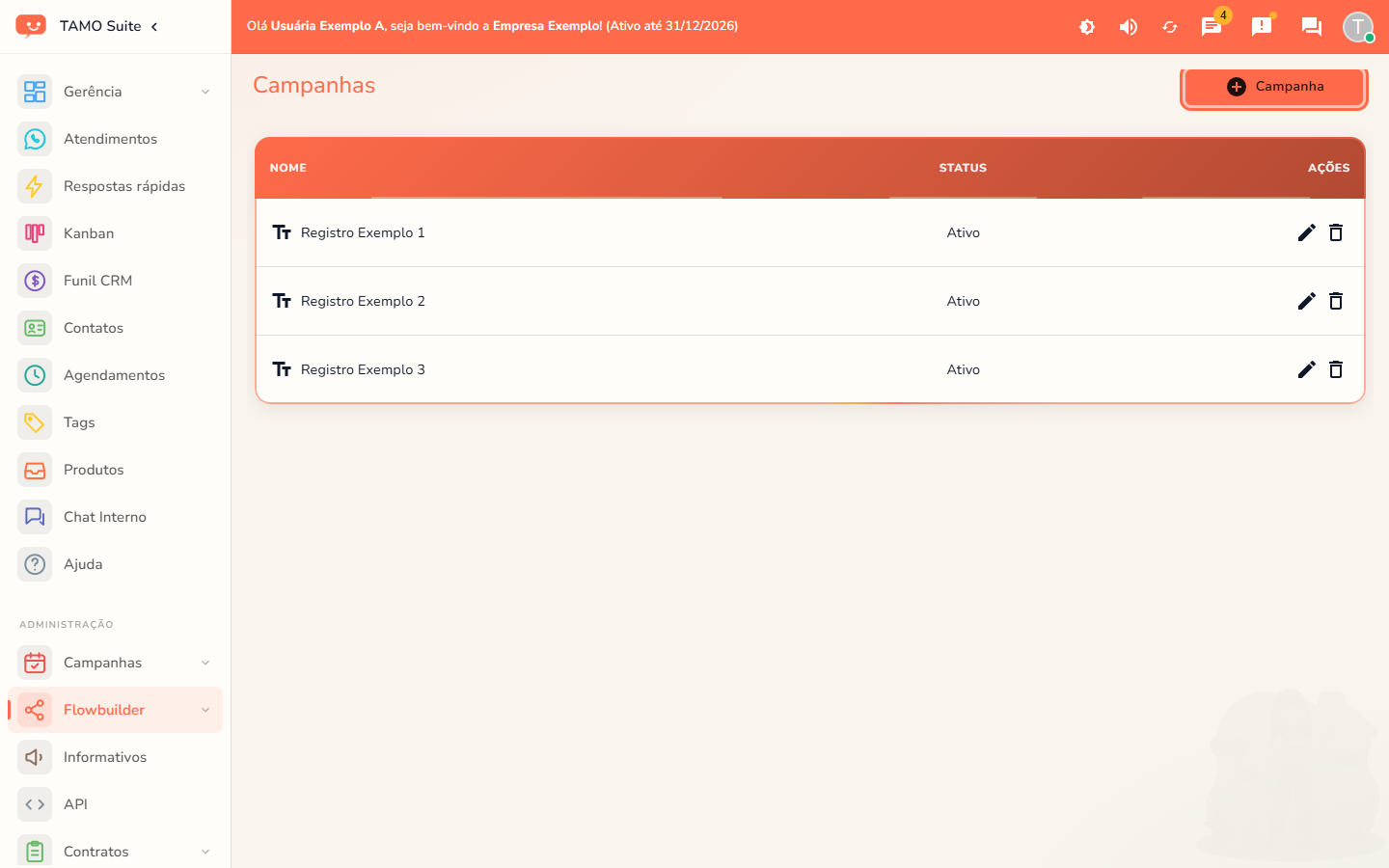Sort by STATUS column header

click(x=963, y=168)
